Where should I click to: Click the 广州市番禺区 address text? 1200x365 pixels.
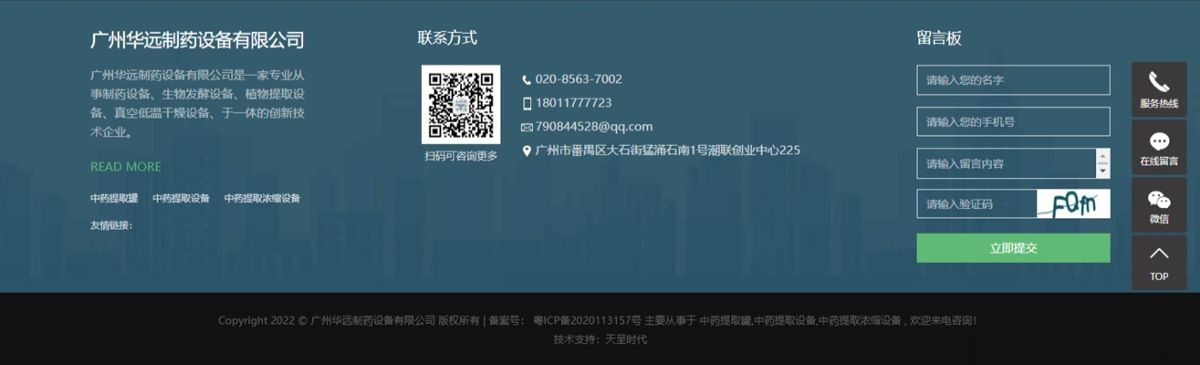point(668,151)
